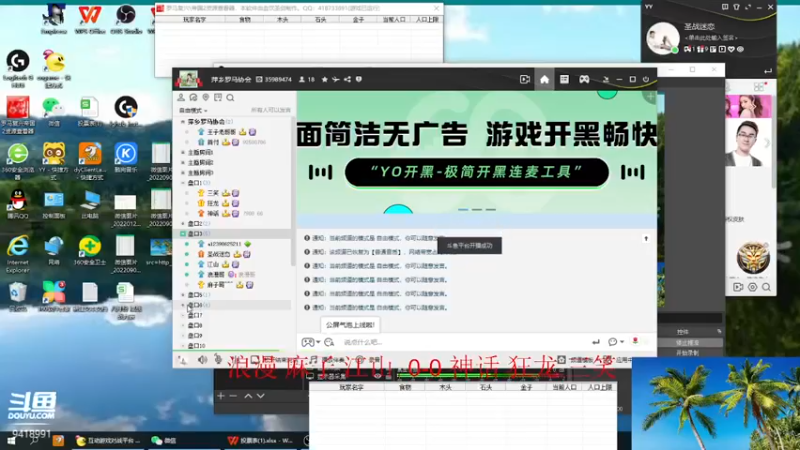Click the microphone icon in bottom bar
The width and height of the screenshot is (800, 450).
pyautogui.click(x=218, y=360)
